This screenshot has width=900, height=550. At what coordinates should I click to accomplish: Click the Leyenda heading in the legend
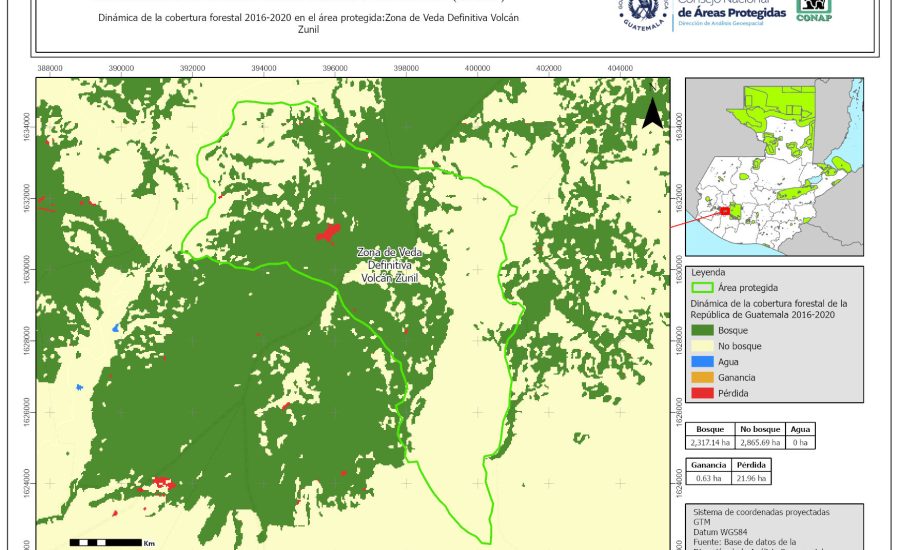pos(709,271)
